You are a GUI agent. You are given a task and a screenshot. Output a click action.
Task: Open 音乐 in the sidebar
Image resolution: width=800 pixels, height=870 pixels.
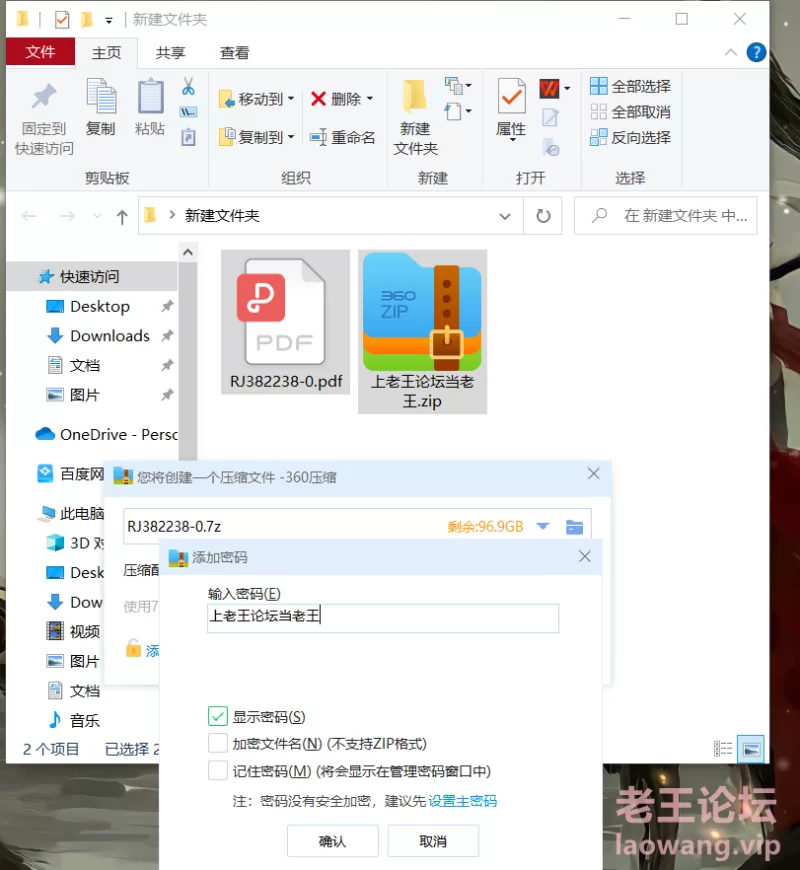[73, 720]
